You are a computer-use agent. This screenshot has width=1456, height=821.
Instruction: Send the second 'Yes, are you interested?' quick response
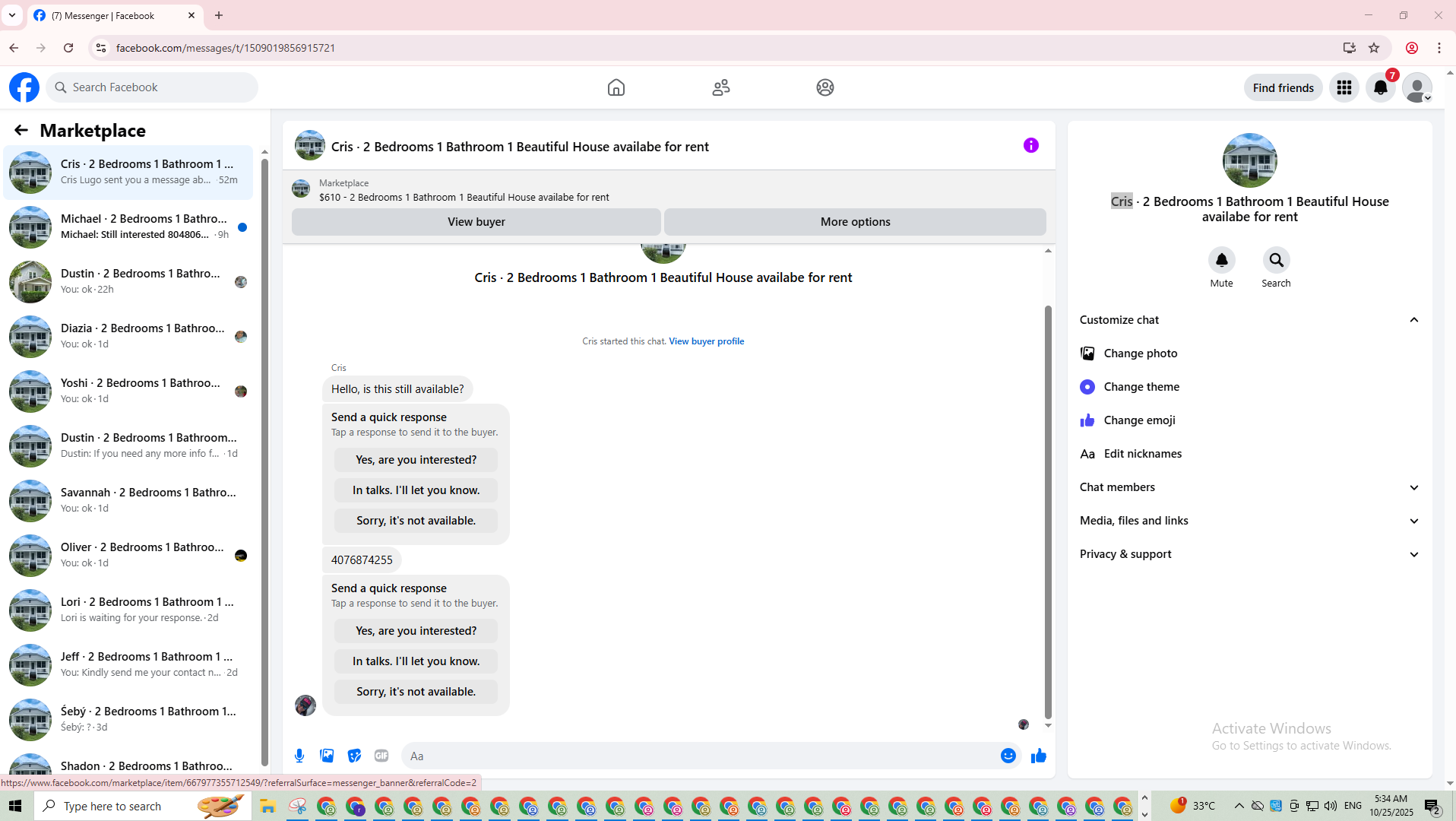(x=416, y=631)
